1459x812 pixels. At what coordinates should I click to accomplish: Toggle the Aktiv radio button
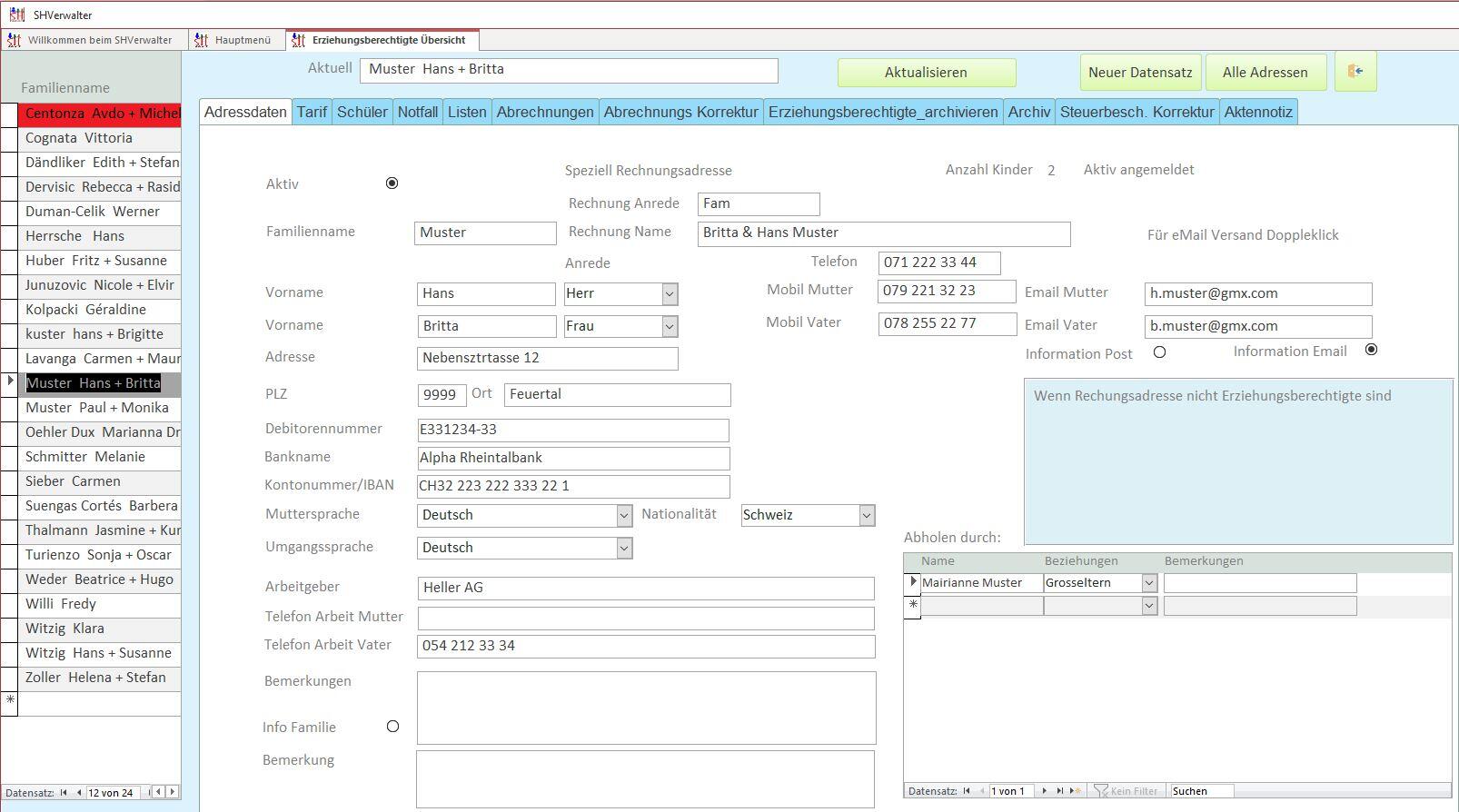(392, 183)
